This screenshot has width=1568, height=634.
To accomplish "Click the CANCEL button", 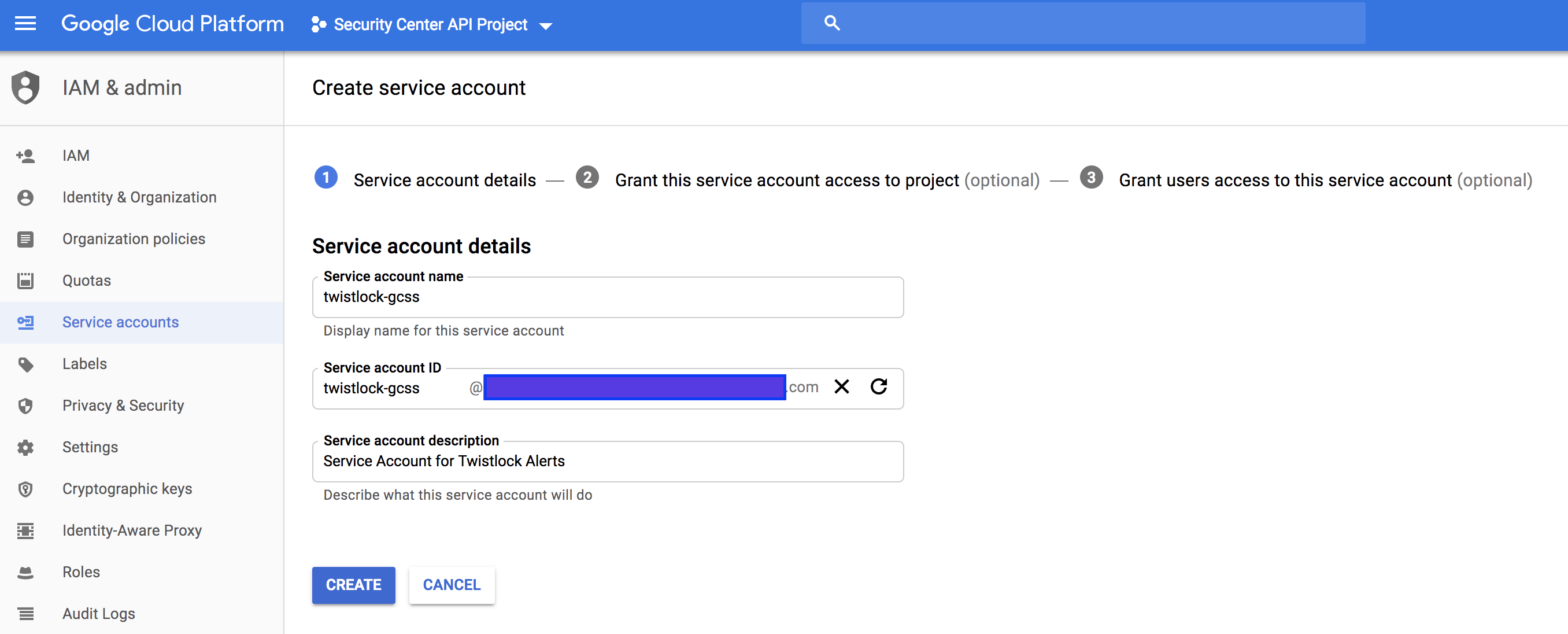I will pyautogui.click(x=451, y=585).
